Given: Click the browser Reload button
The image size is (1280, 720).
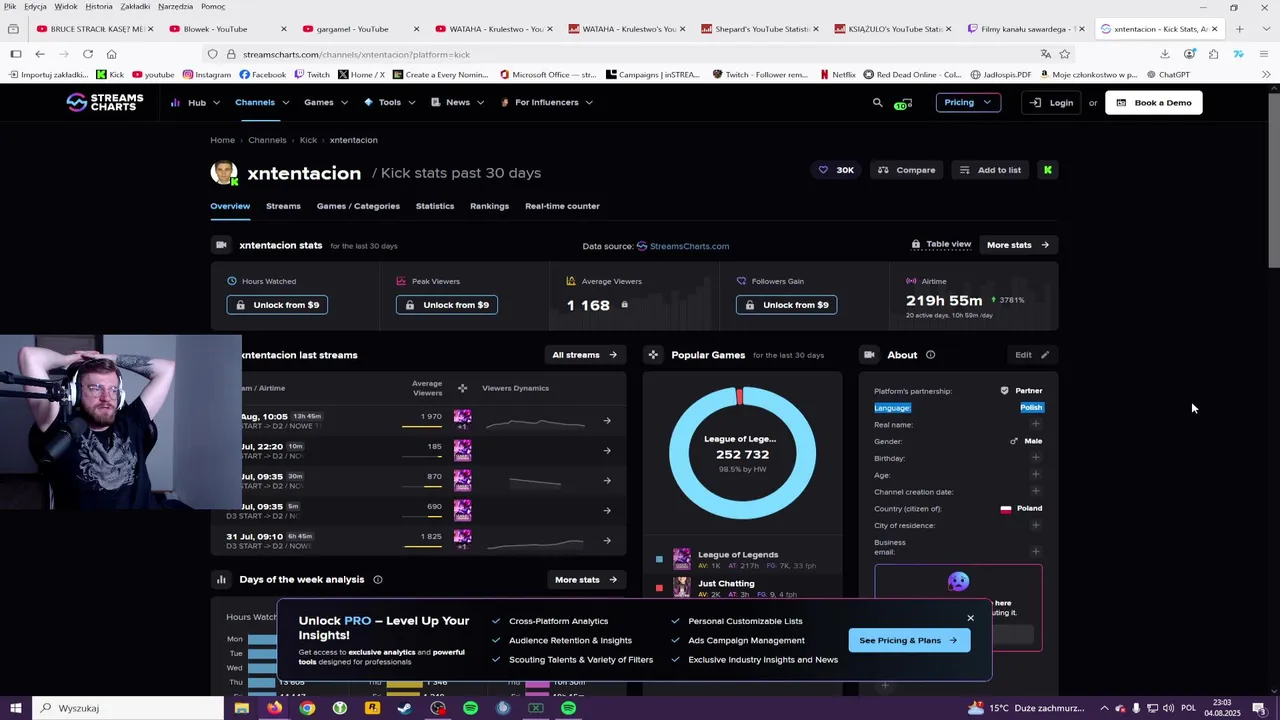Looking at the screenshot, I should (88, 54).
